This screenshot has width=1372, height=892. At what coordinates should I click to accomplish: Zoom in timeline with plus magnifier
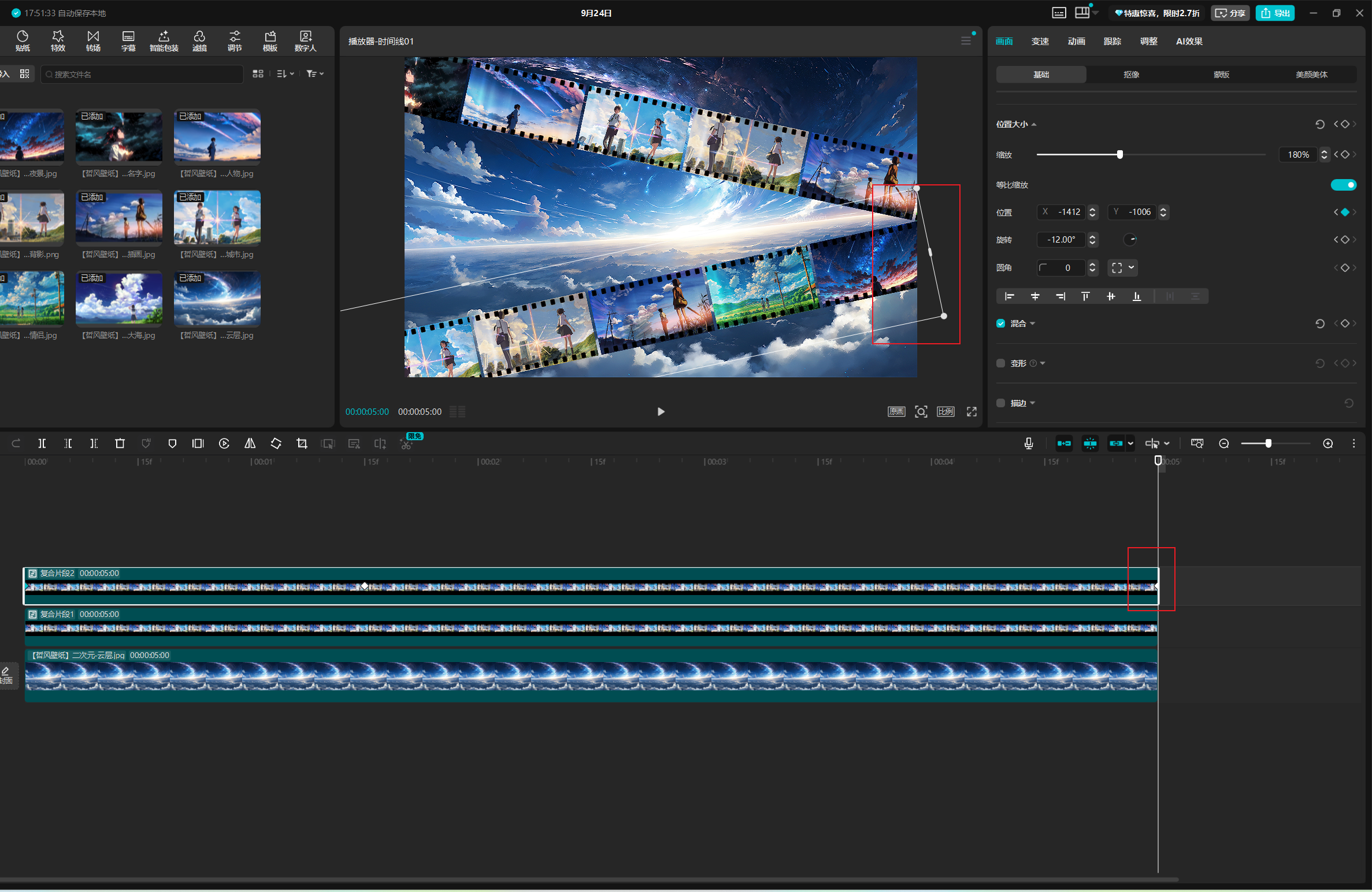[1328, 444]
